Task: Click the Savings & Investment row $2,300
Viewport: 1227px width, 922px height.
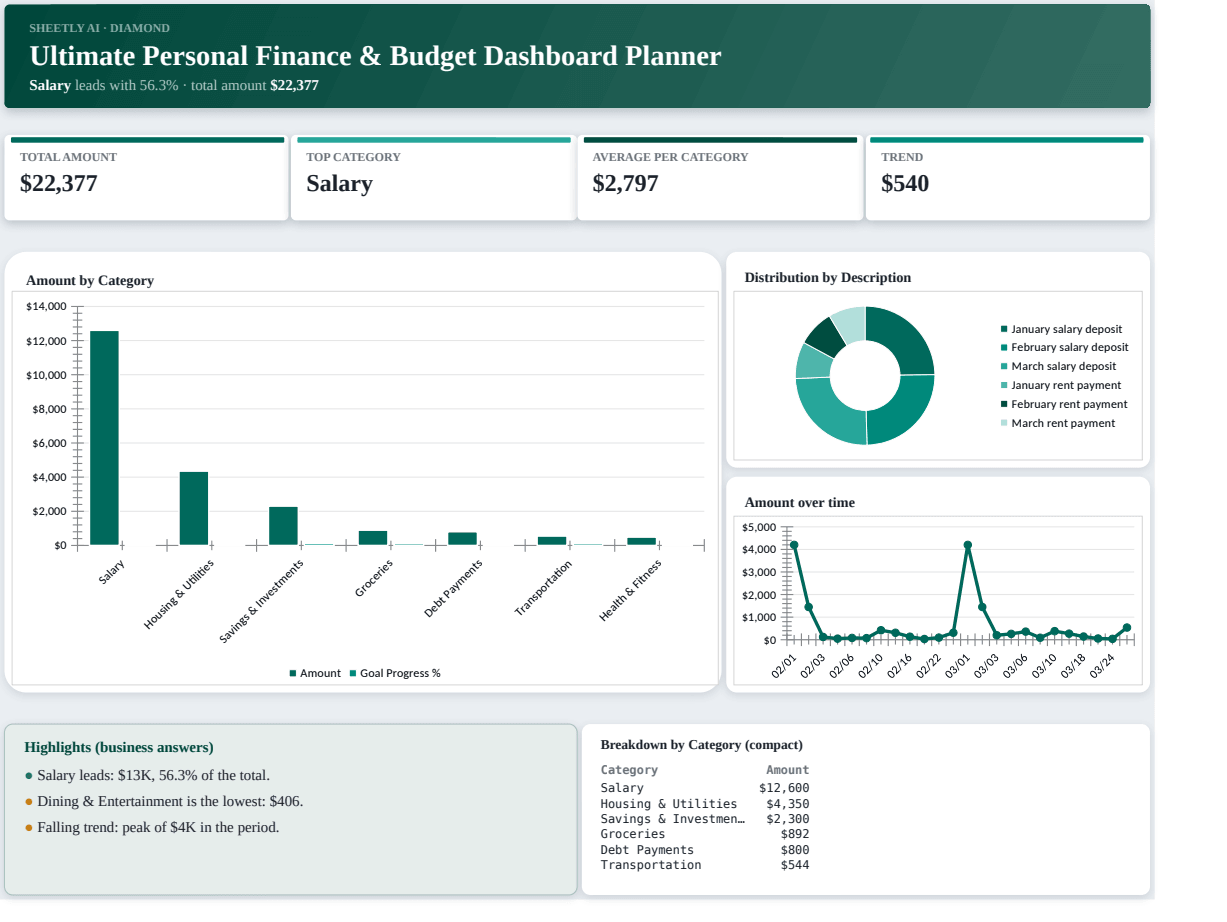Action: click(x=705, y=819)
